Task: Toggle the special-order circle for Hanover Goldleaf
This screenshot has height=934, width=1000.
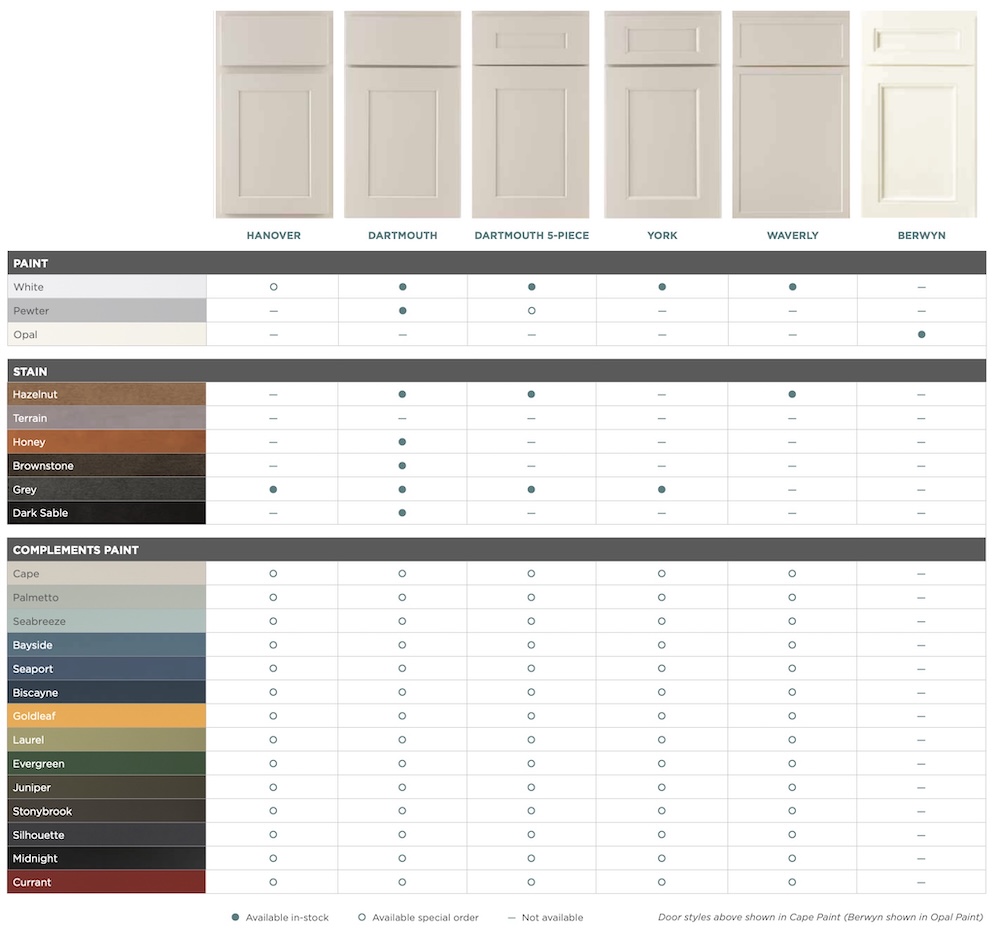Action: (273, 716)
